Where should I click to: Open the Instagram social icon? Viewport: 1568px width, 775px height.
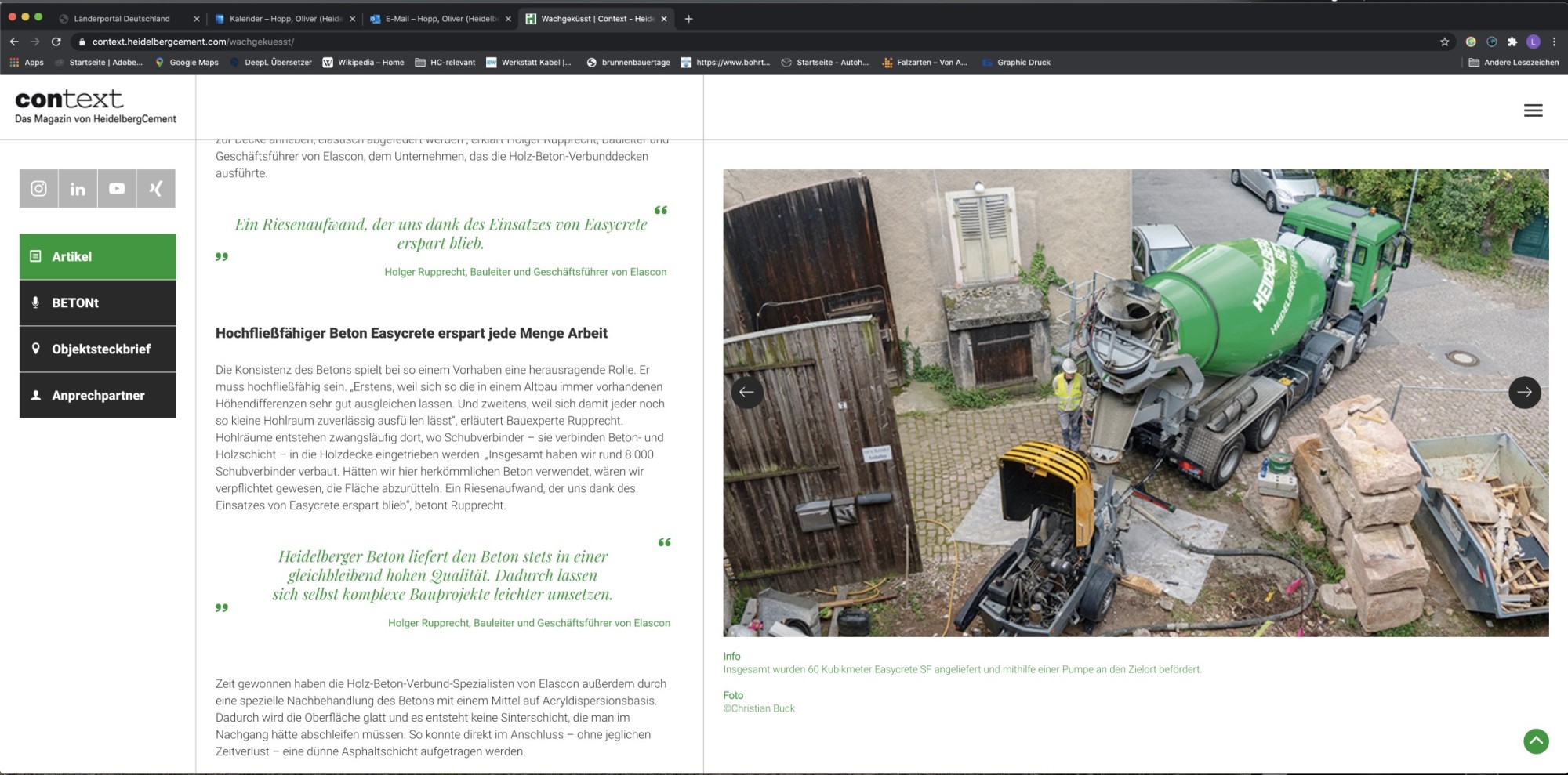click(x=38, y=188)
